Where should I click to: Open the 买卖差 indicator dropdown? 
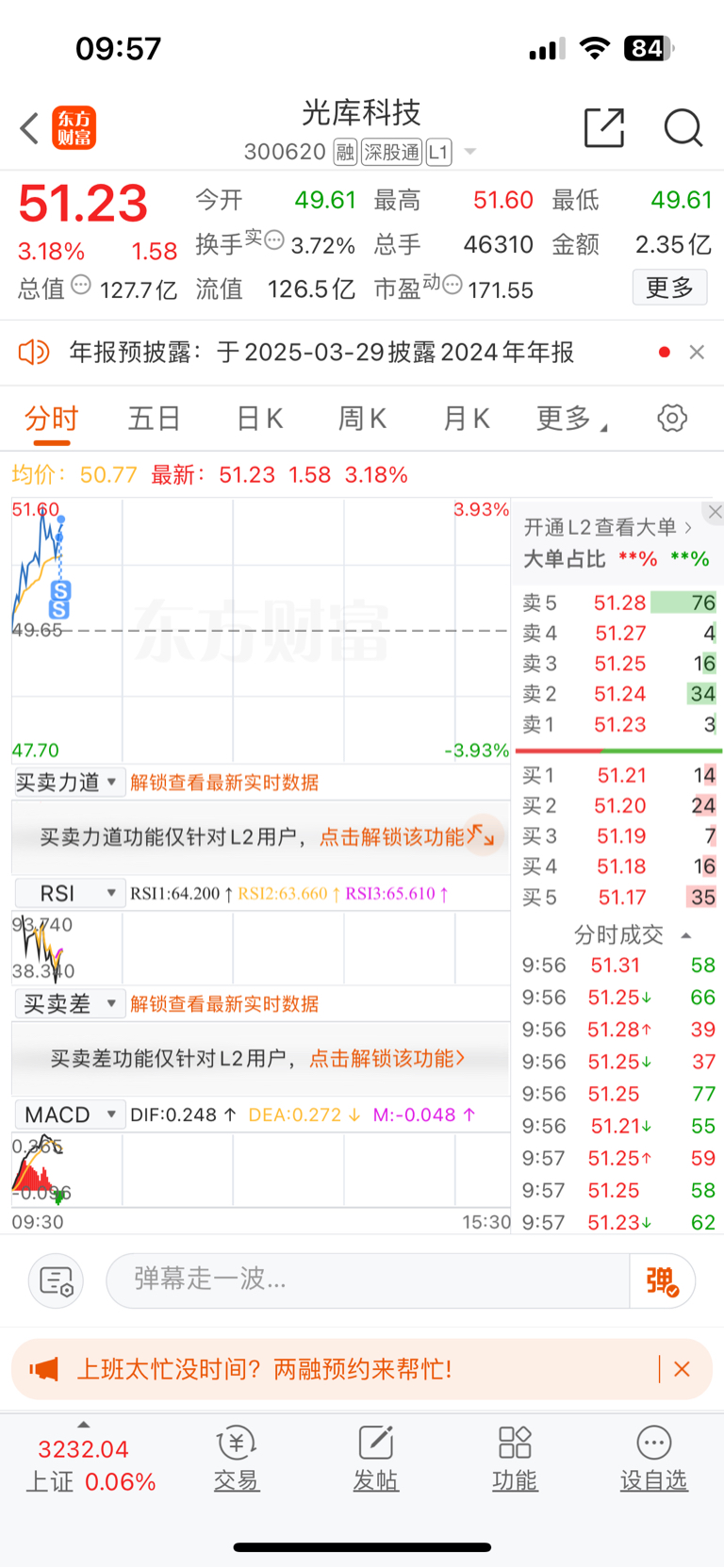(x=68, y=1004)
